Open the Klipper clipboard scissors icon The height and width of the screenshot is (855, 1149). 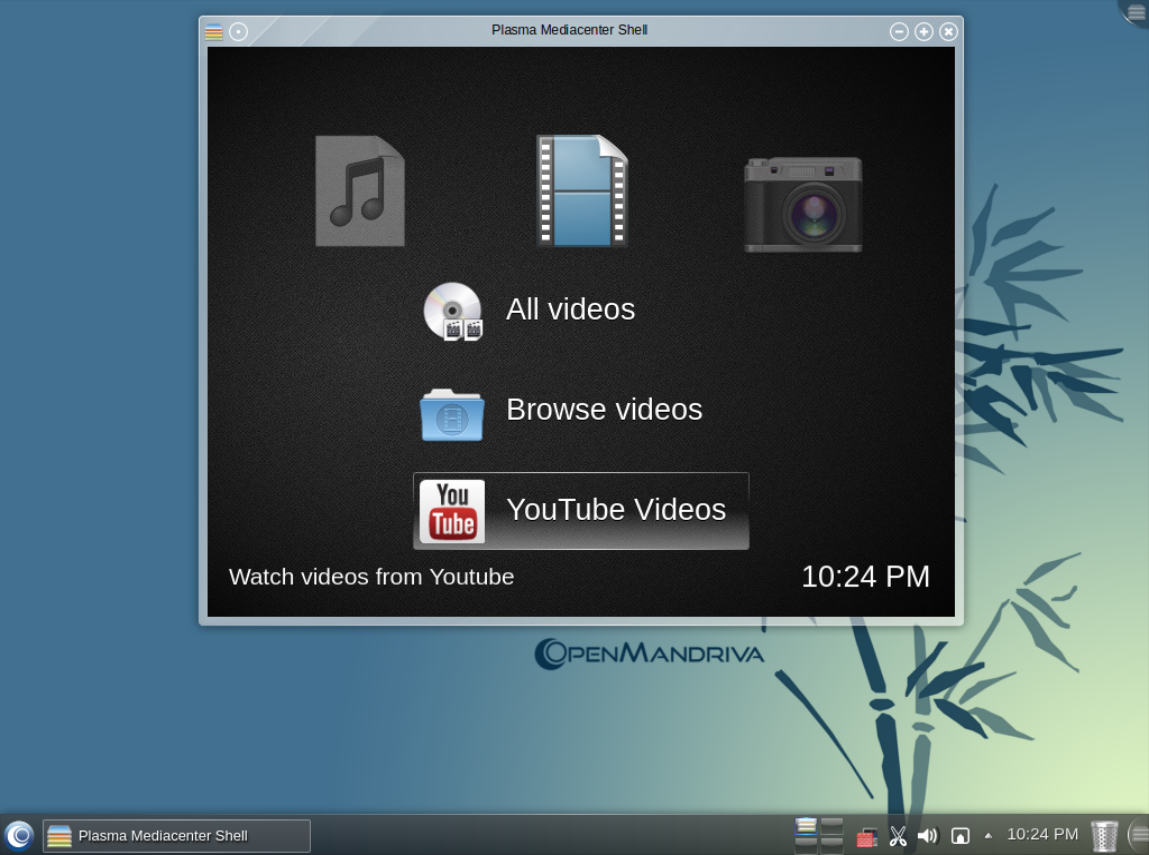(x=898, y=836)
